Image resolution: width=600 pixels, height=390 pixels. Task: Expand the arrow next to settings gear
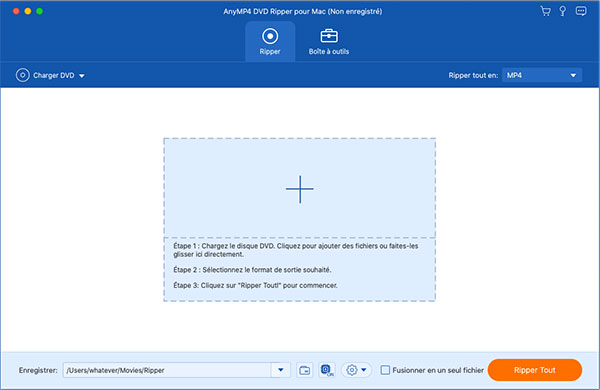click(x=364, y=370)
